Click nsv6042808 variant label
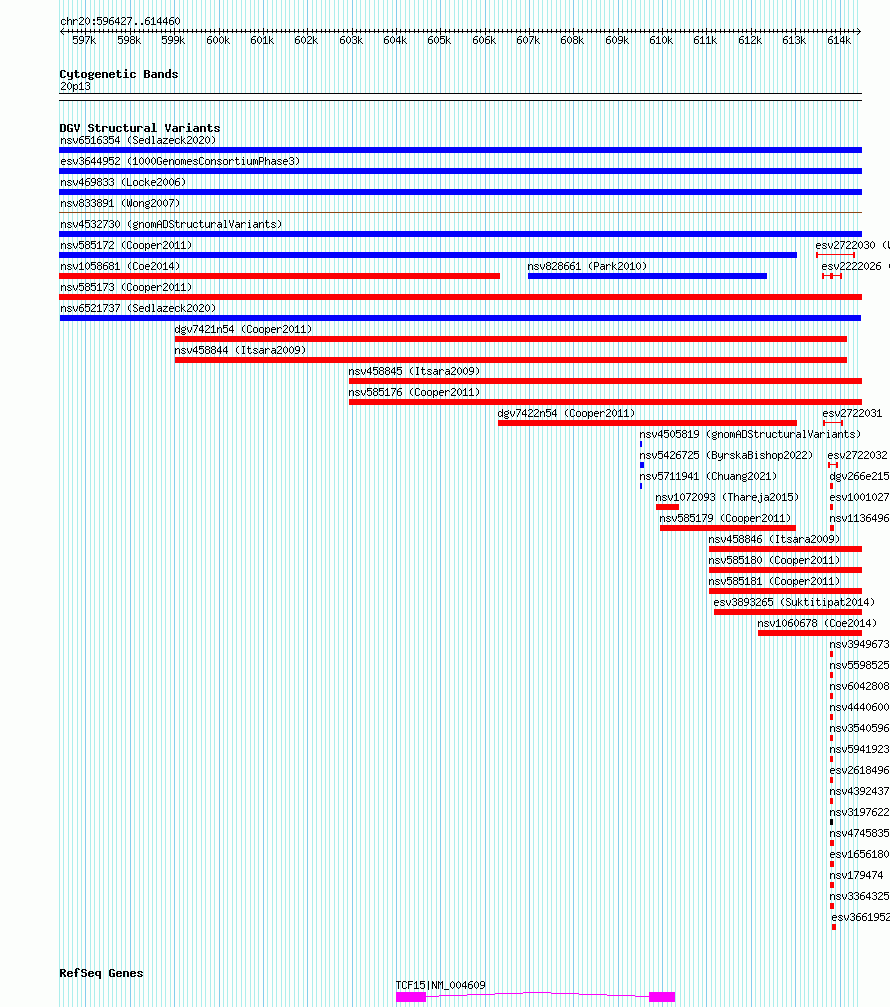The height and width of the screenshot is (1007, 890). coord(859,686)
